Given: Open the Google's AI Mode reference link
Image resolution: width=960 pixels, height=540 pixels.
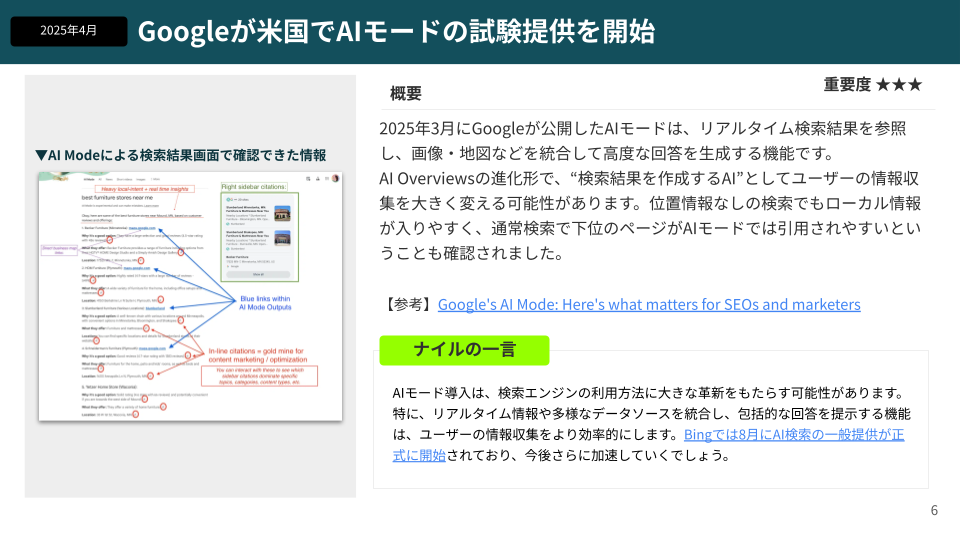Looking at the screenshot, I should tap(648, 304).
